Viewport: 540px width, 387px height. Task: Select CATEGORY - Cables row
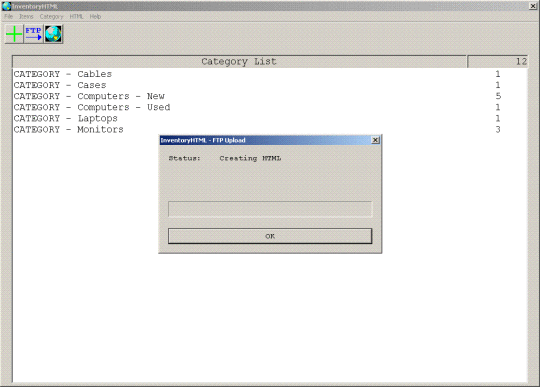[x=270, y=74]
